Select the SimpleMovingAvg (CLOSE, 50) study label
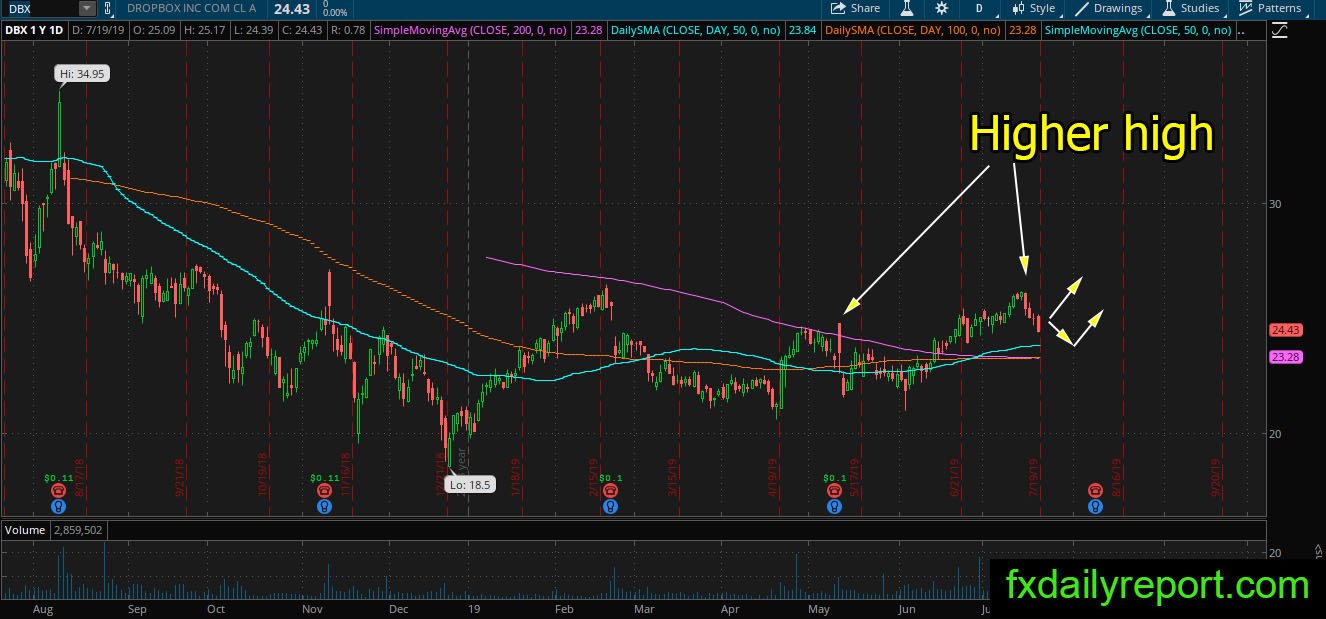 (1138, 31)
